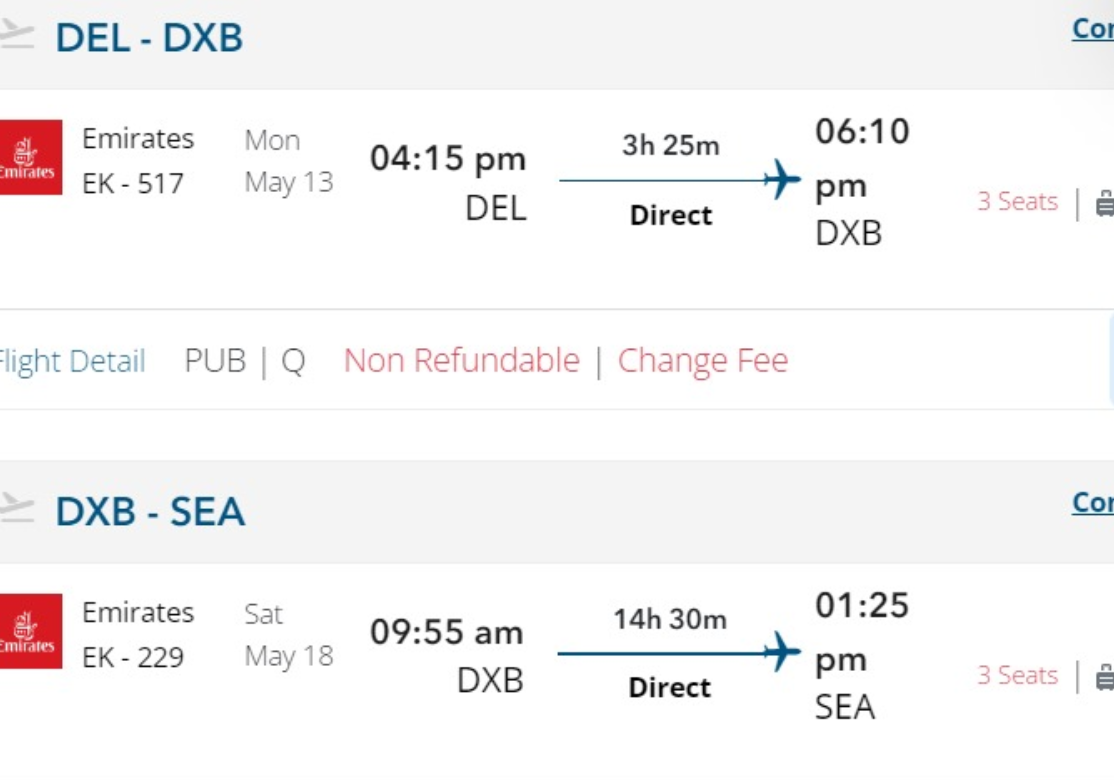
Task: Click the Emirates logo beside flight EK - 517
Action: pos(29,157)
